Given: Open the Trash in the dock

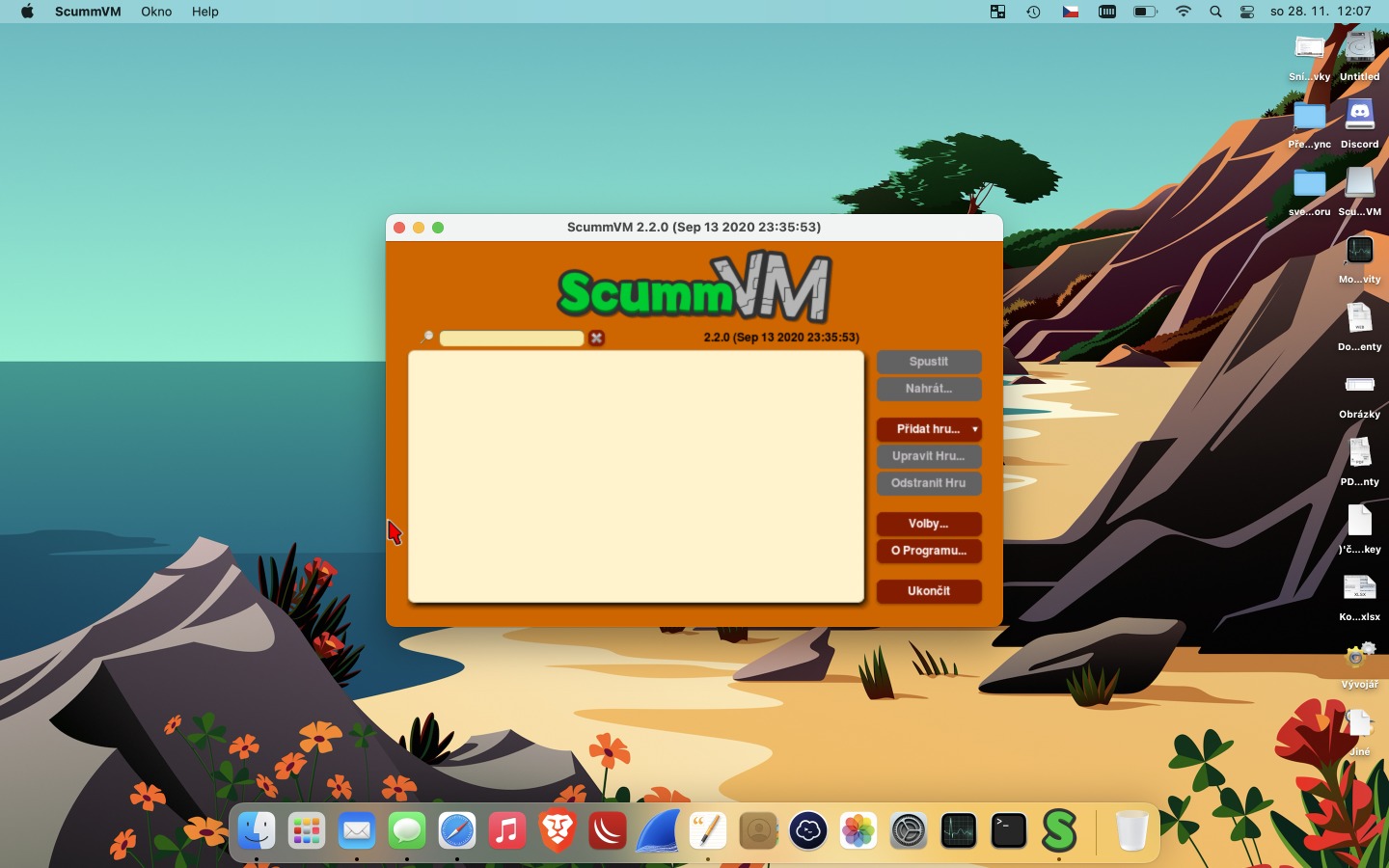Looking at the screenshot, I should click(x=1131, y=830).
